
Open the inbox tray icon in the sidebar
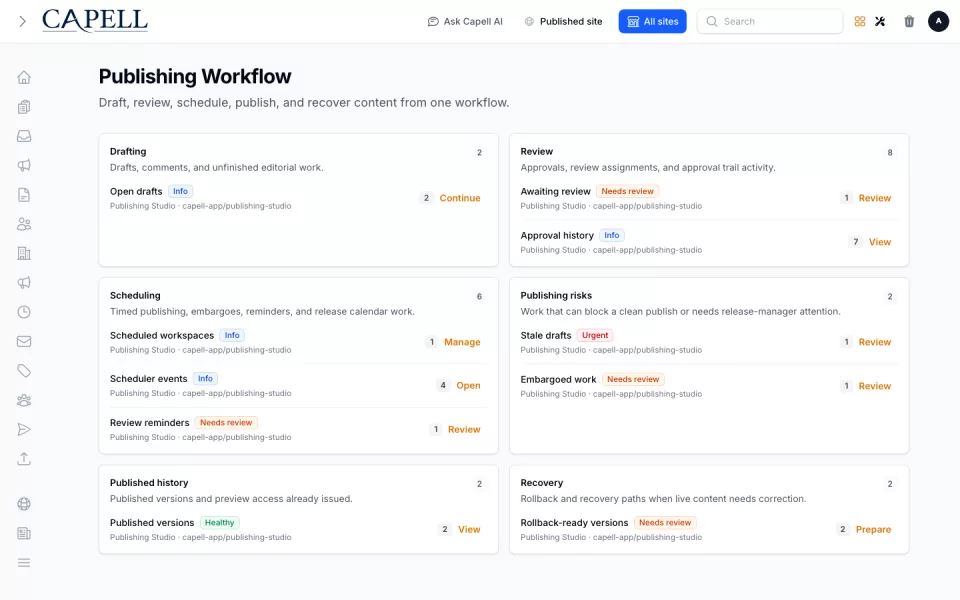24,136
